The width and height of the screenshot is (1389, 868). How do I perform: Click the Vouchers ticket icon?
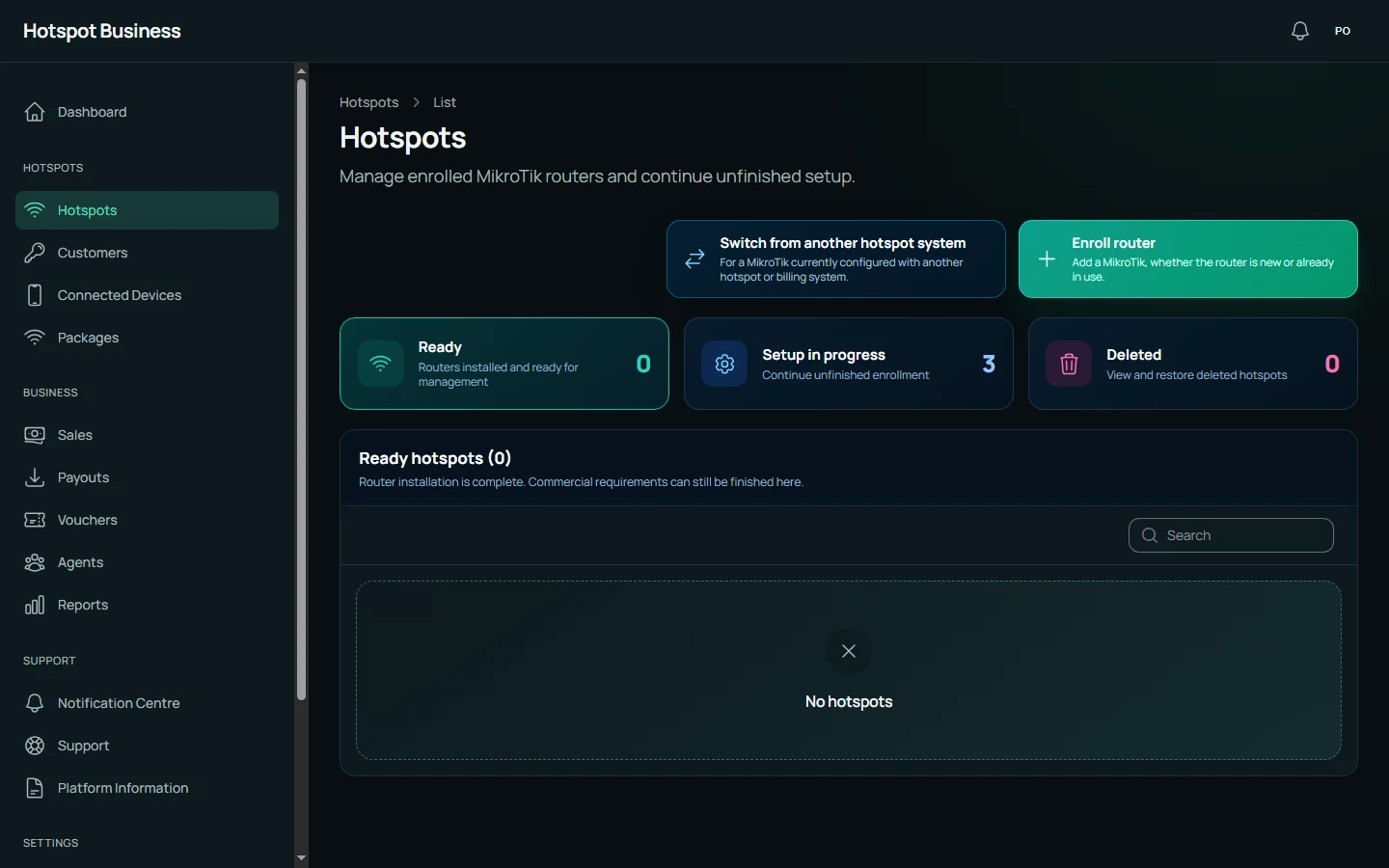pos(35,520)
